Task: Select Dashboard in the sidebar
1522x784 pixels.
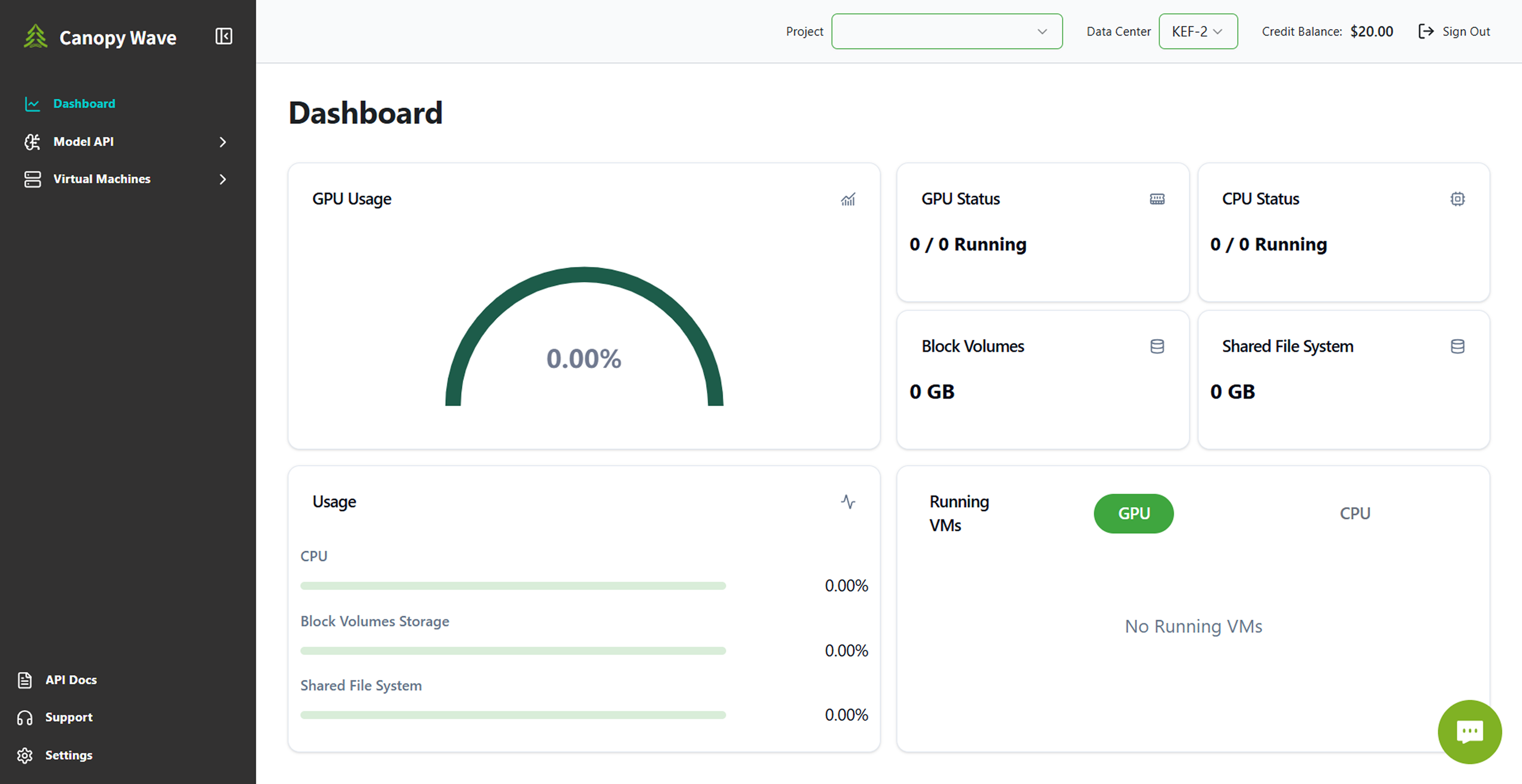Action: point(84,103)
